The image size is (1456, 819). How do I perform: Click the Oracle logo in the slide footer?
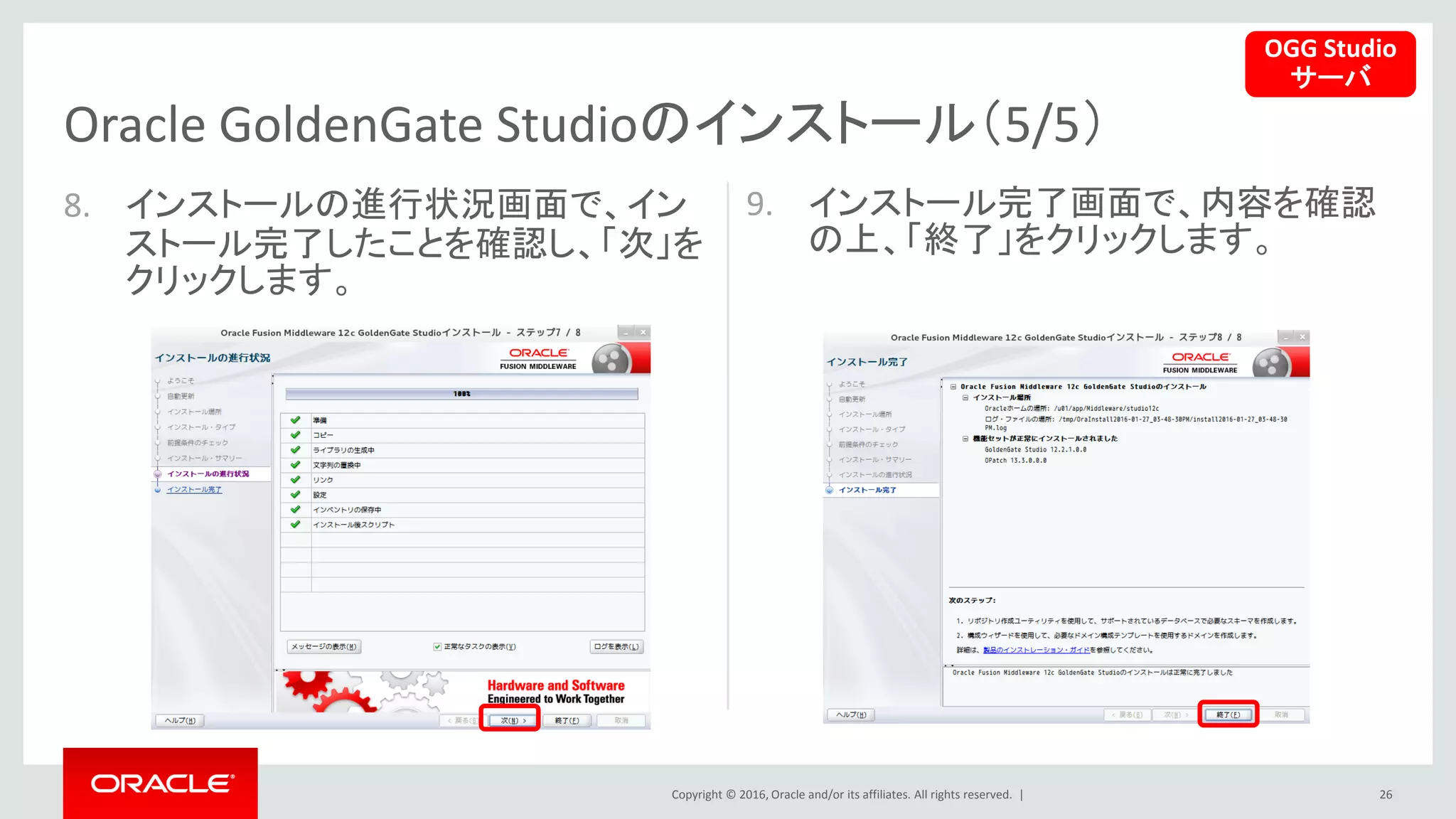click(x=161, y=783)
